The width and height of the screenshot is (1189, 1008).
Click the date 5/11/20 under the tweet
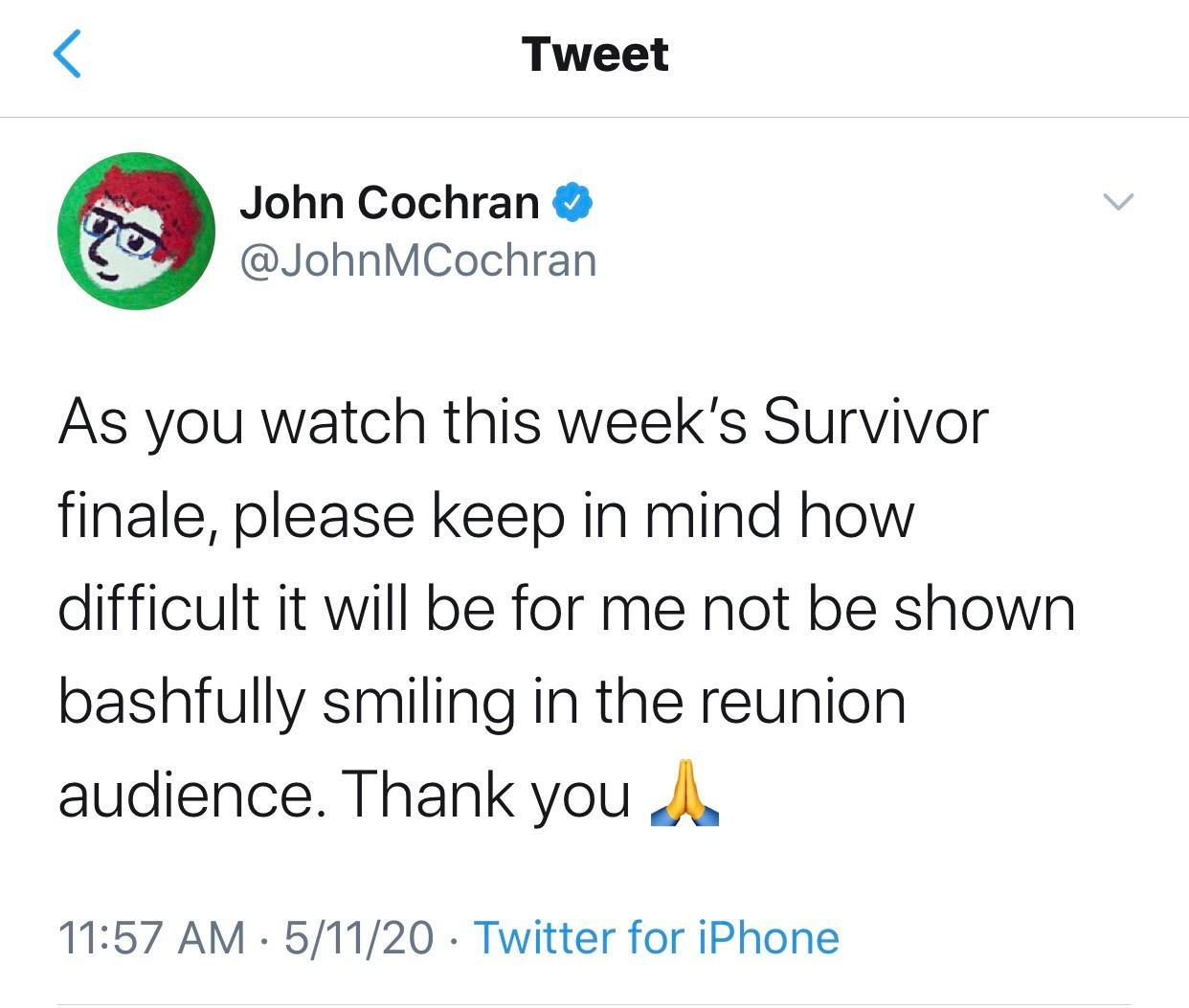tap(360, 938)
